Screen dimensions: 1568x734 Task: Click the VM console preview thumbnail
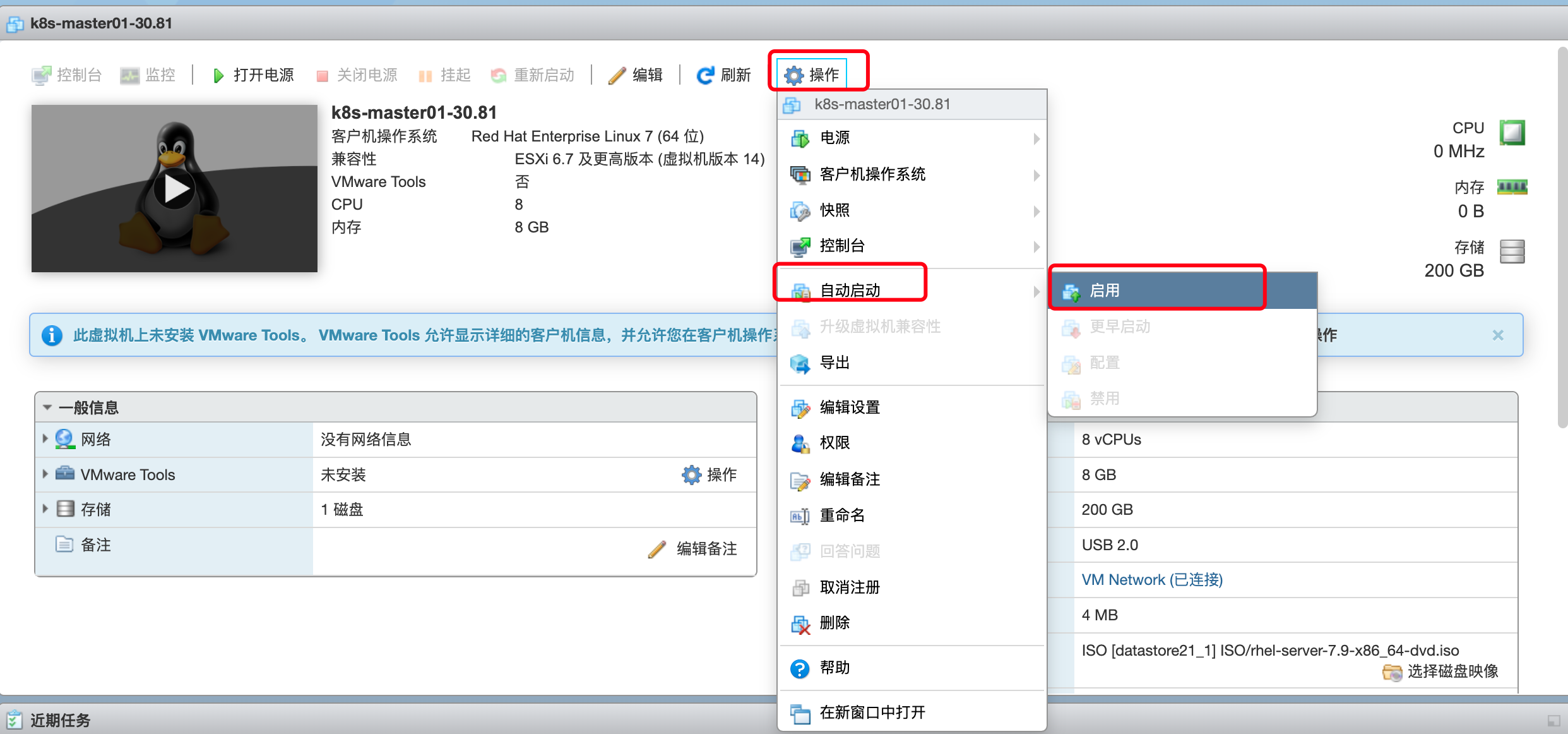[x=175, y=189]
